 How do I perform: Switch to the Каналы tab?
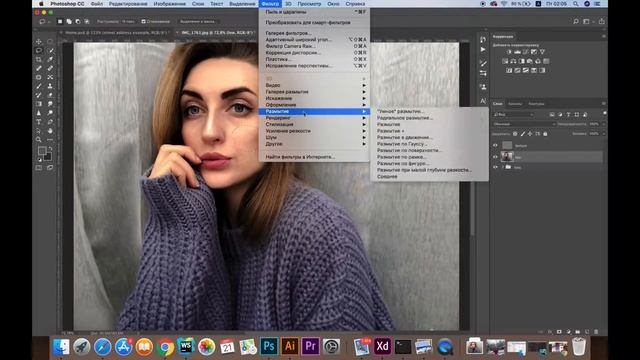coord(515,104)
